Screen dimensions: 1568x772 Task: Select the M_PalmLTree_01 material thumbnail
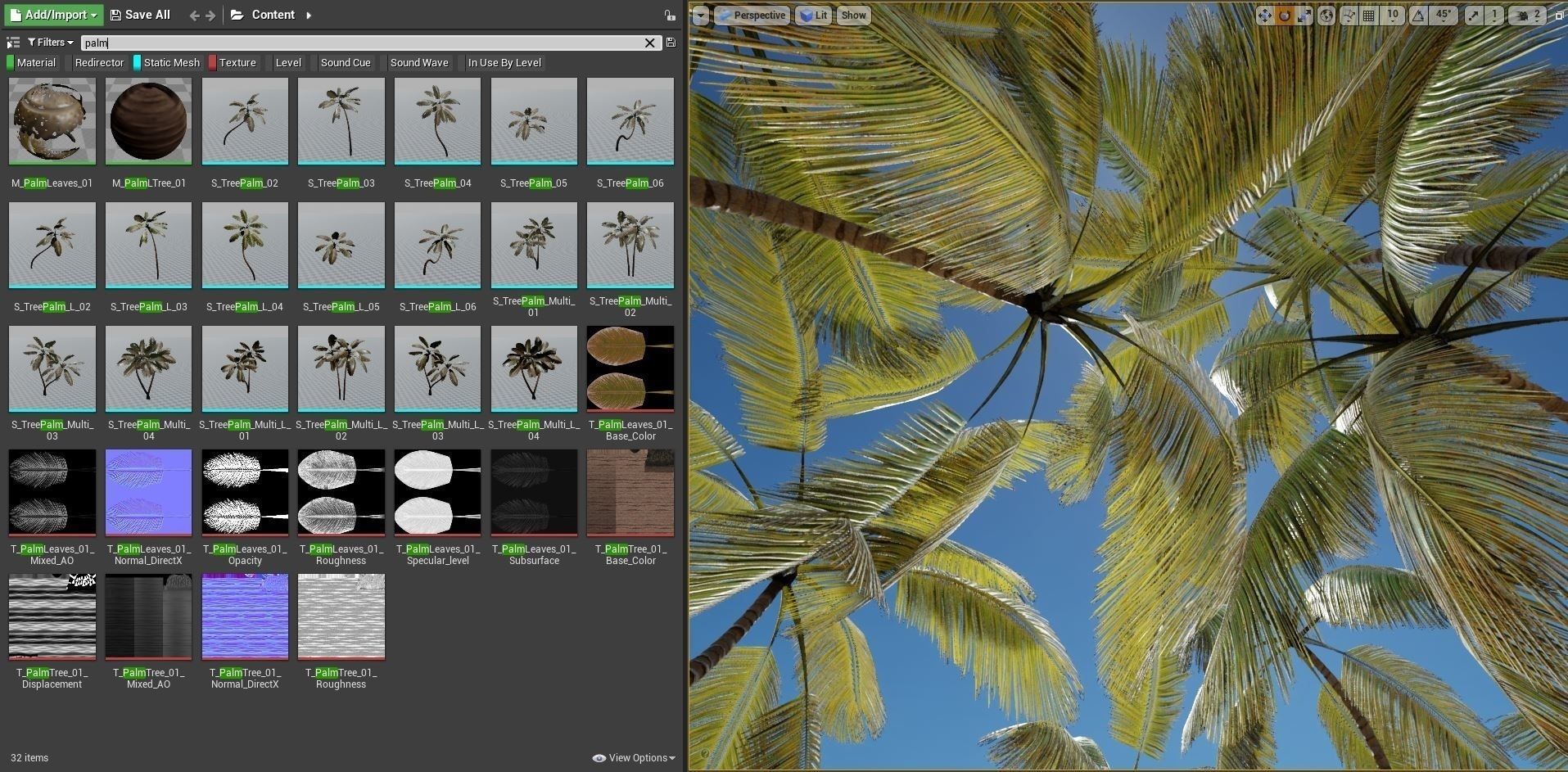149,121
